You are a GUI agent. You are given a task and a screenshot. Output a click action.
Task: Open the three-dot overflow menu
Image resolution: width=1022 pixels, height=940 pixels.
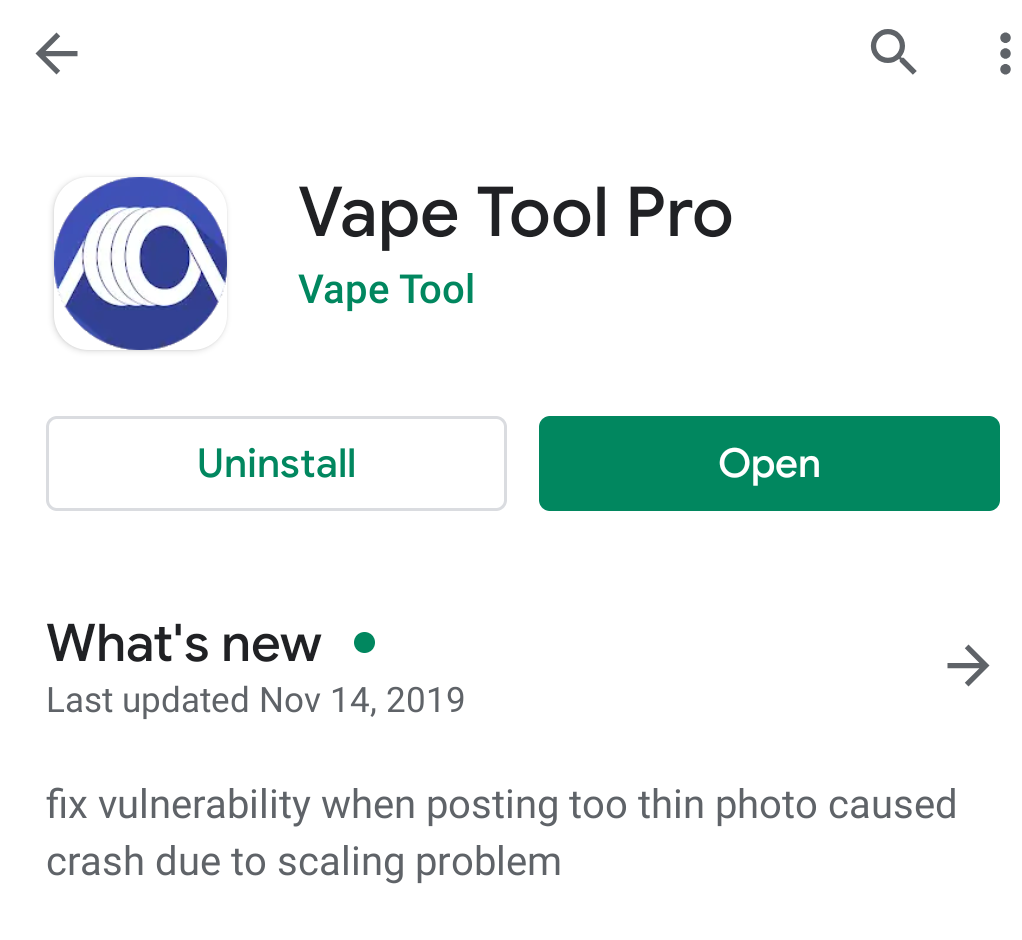pyautogui.click(x=1005, y=53)
